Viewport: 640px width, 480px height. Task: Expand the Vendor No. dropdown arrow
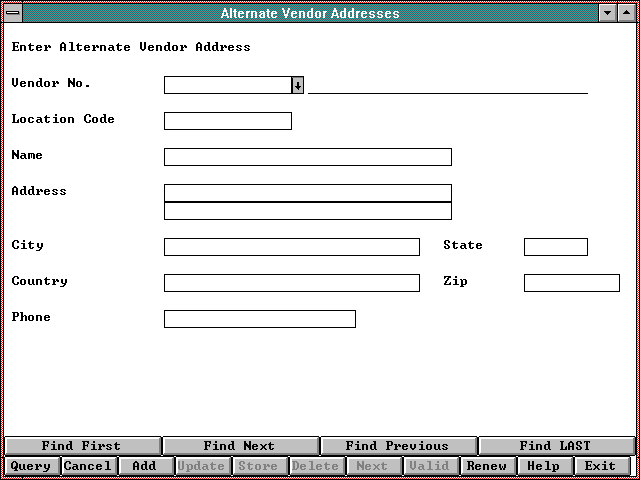[298, 85]
